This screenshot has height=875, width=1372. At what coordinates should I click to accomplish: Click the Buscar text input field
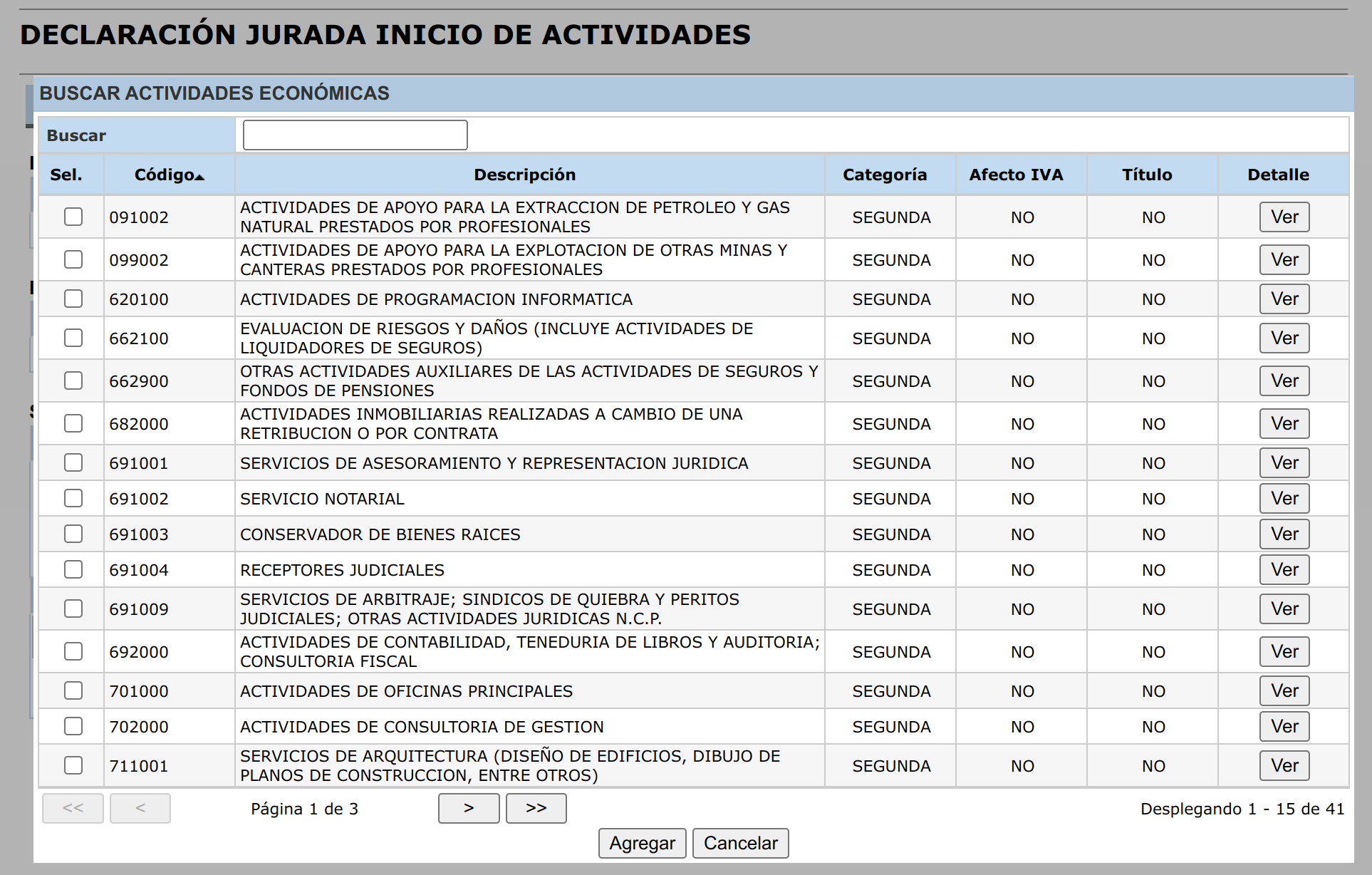(355, 135)
